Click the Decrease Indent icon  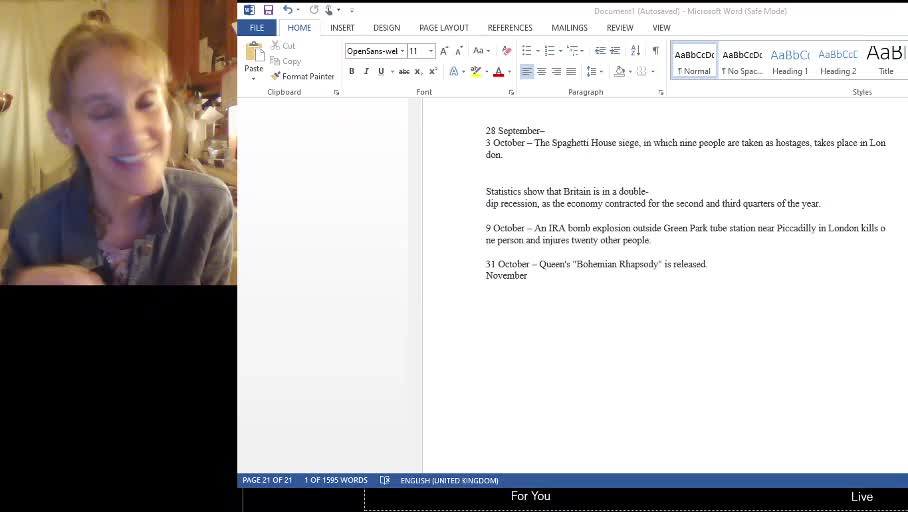coord(600,51)
